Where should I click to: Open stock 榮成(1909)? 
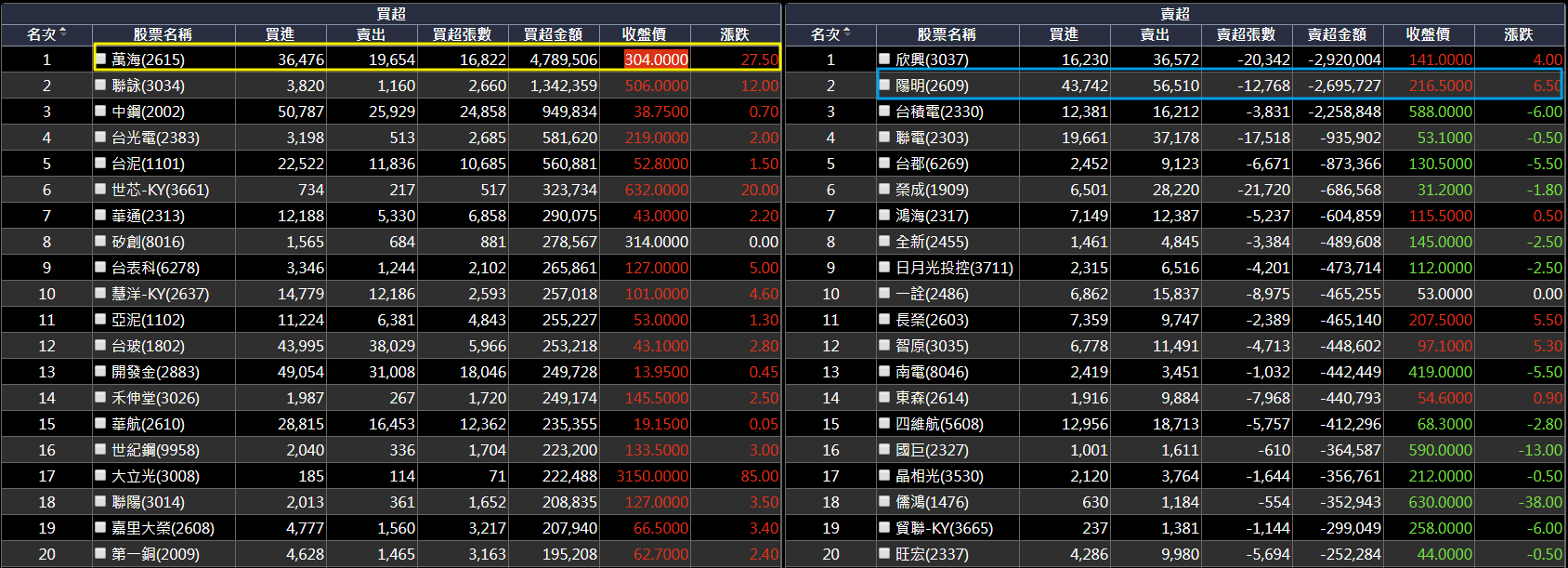coord(932,190)
